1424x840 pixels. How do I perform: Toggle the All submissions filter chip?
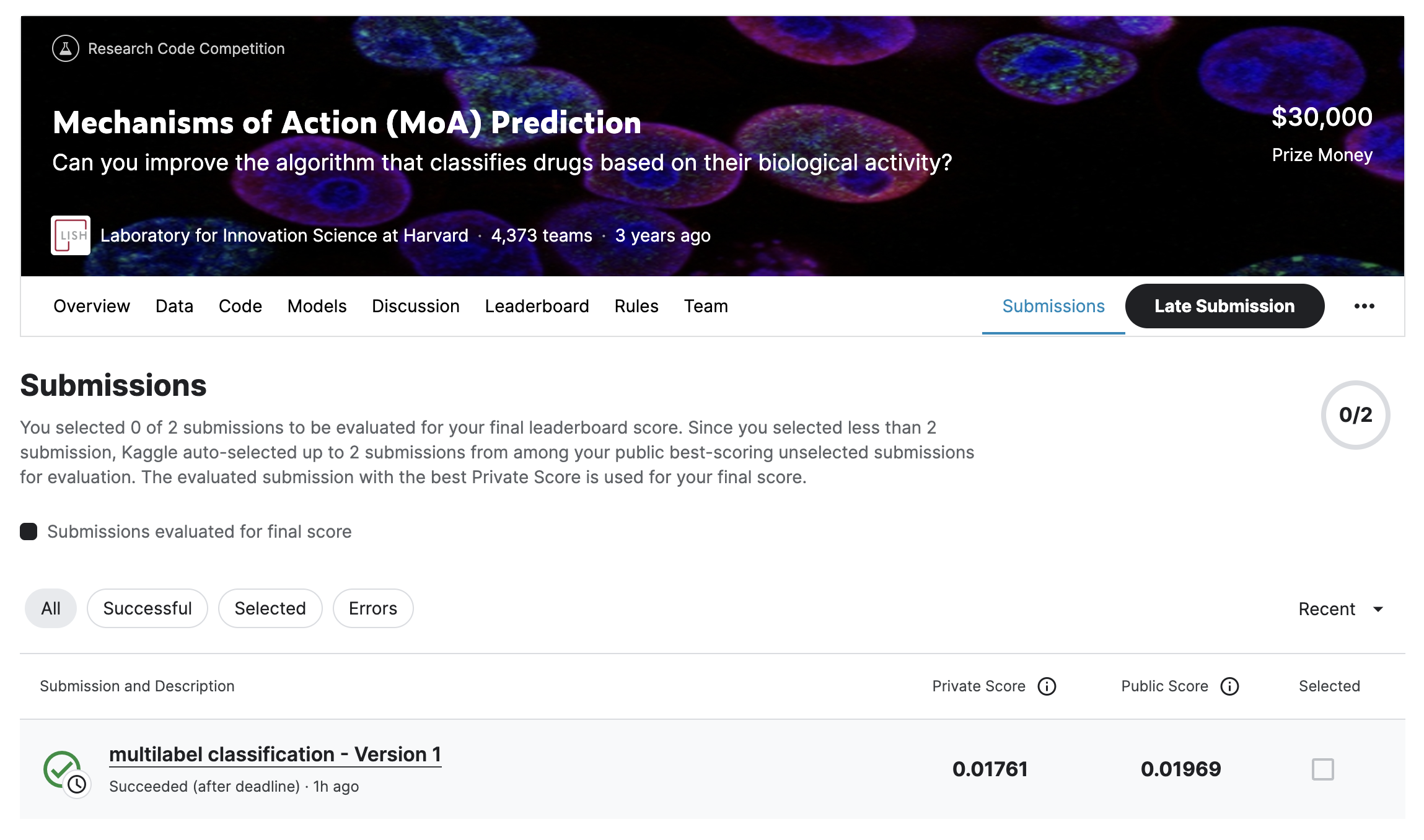[51, 608]
